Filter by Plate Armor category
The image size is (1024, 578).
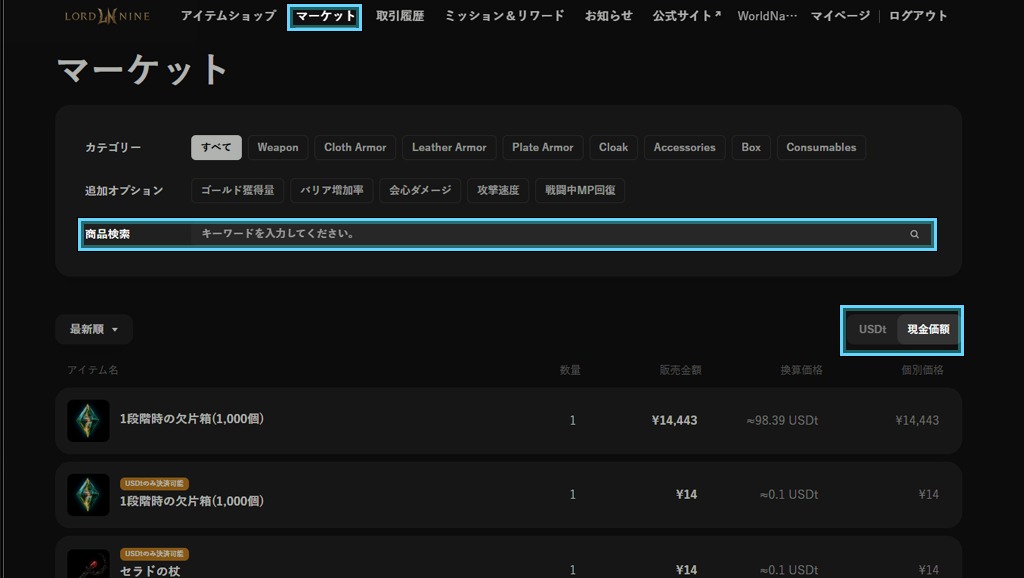coord(542,147)
